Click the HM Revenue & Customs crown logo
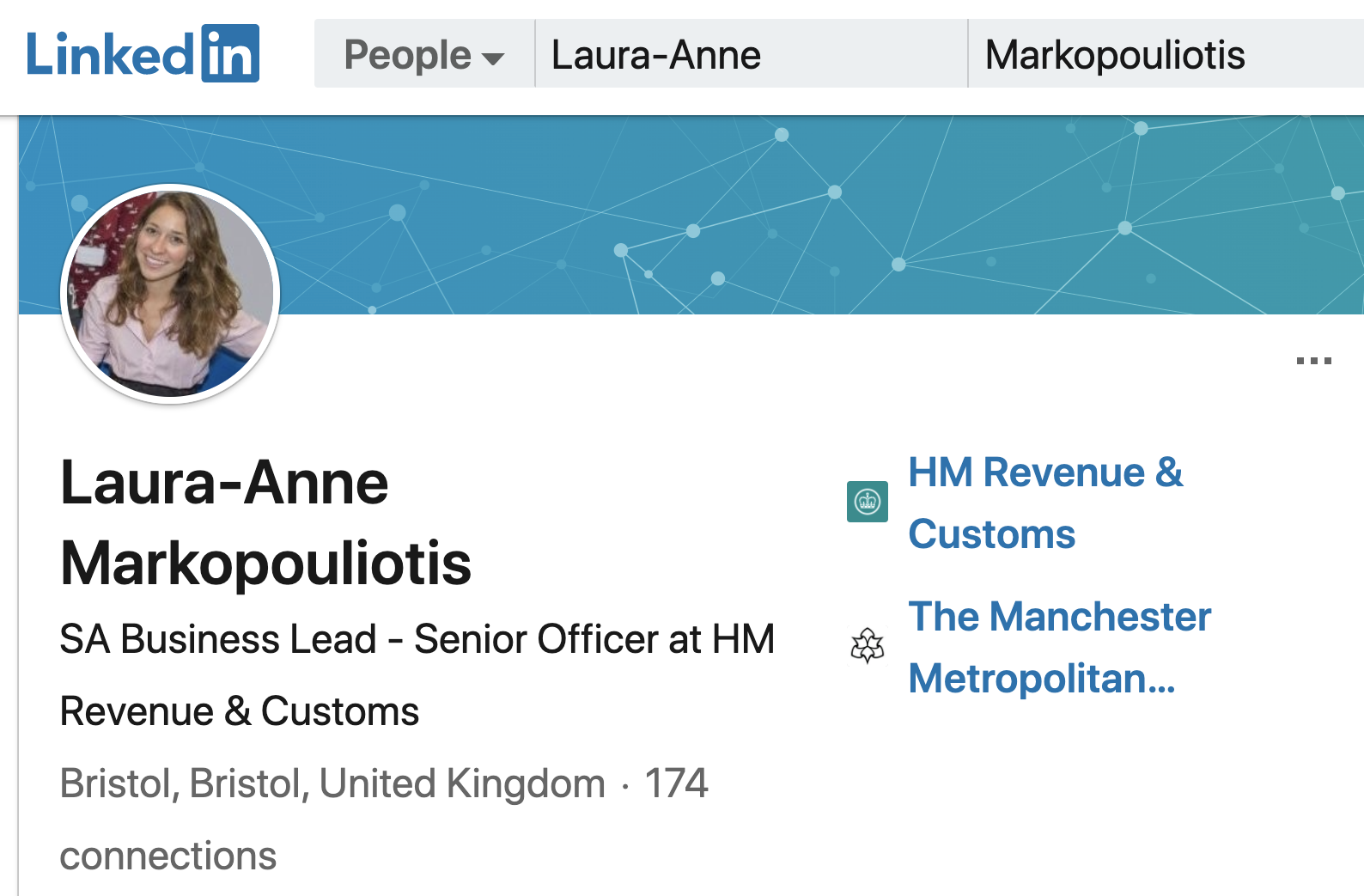1364x896 pixels. pyautogui.click(x=868, y=502)
